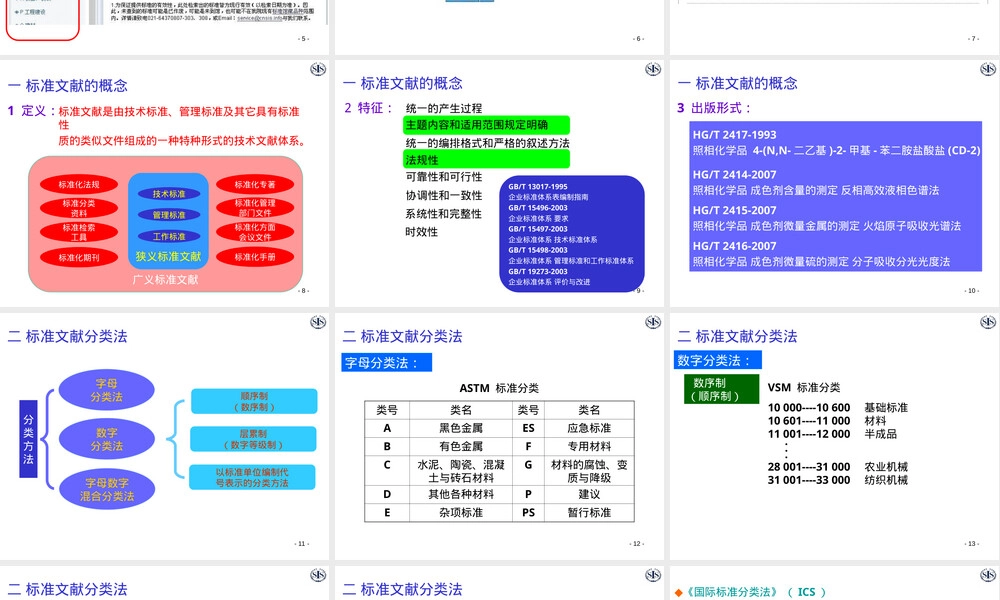
Task: Open the slide 9 thumbnail about 特征
Action: (x=499, y=183)
